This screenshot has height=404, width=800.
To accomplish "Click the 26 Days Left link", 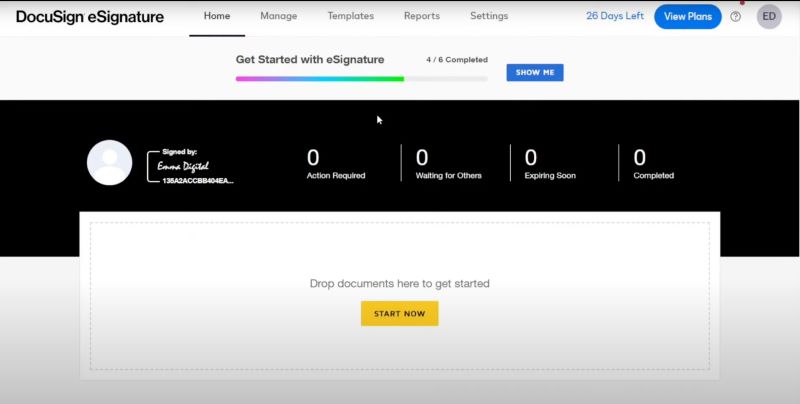I will point(615,17).
